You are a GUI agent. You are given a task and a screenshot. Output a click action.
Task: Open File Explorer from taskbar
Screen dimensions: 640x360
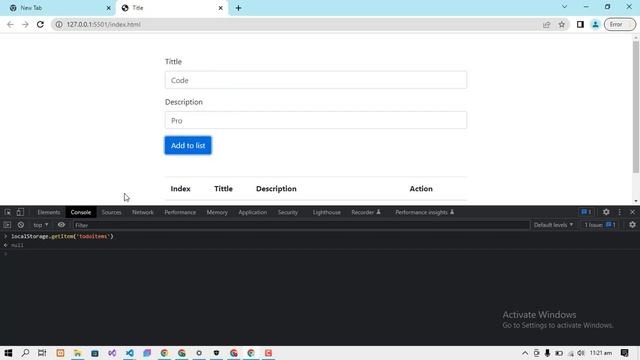click(x=78, y=353)
